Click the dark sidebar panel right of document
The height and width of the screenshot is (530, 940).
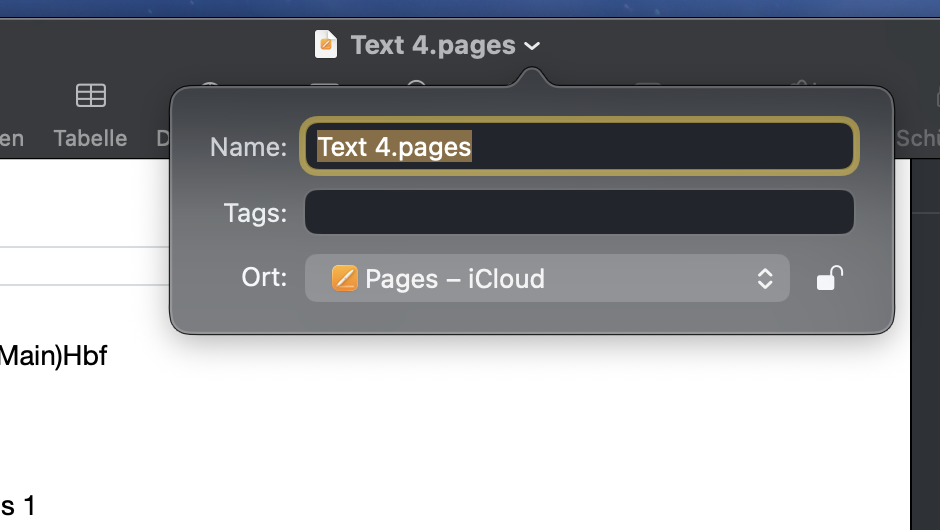point(927,350)
